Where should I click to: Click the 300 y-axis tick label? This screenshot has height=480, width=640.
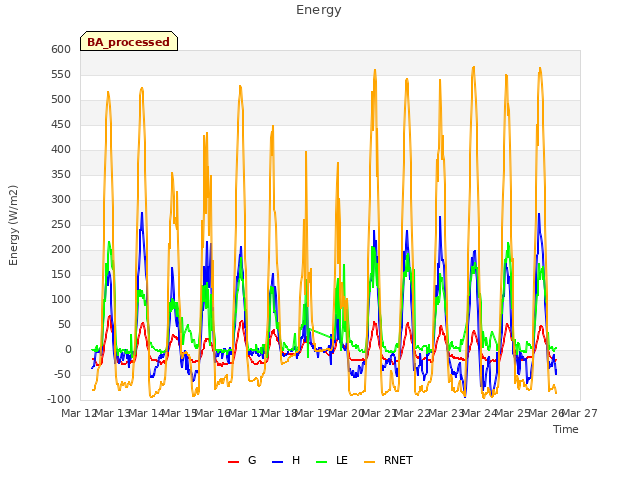(61, 200)
